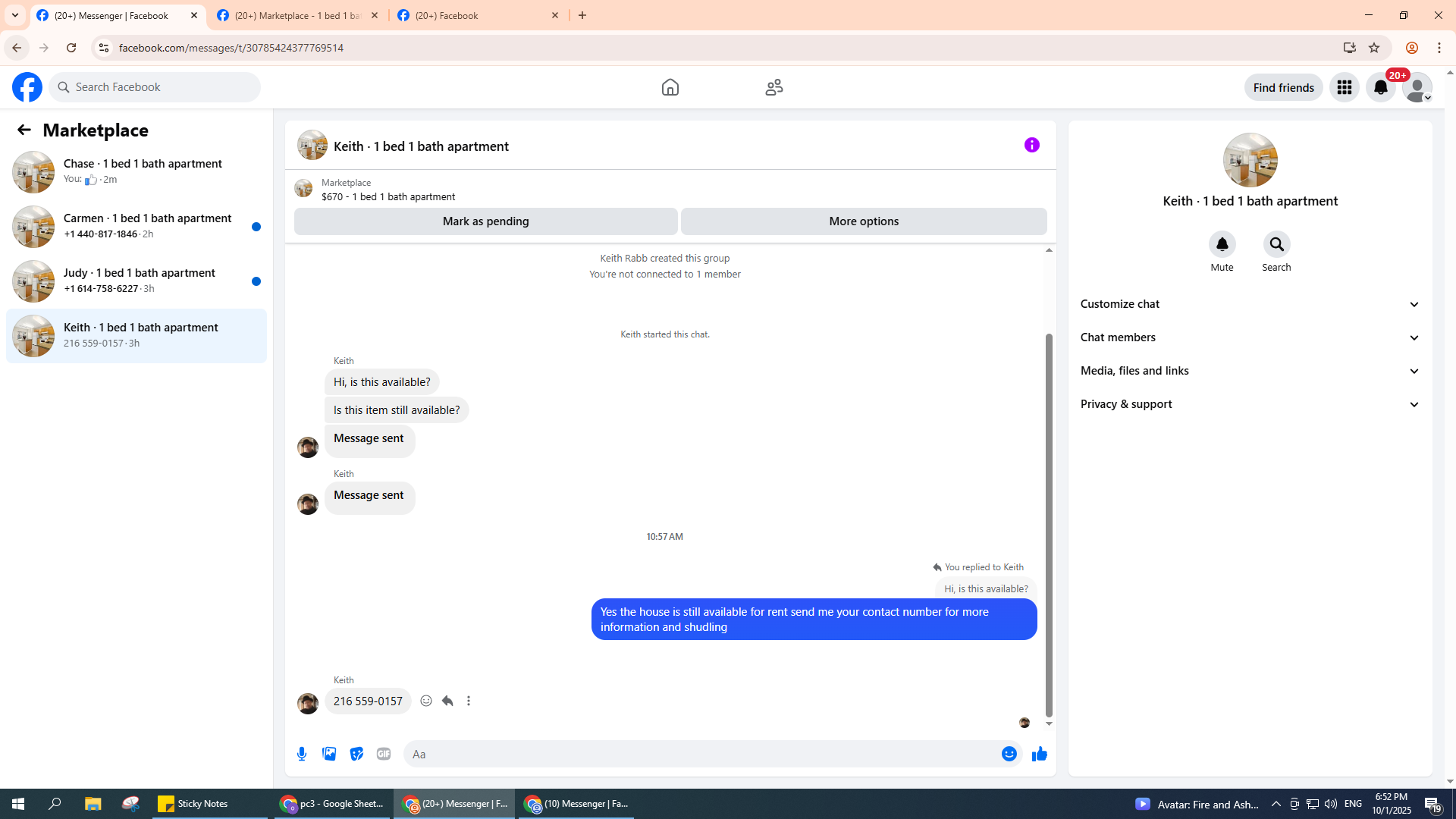This screenshot has width=1456, height=819.
Task: Go back from Marketplace chats list
Action: click(24, 130)
